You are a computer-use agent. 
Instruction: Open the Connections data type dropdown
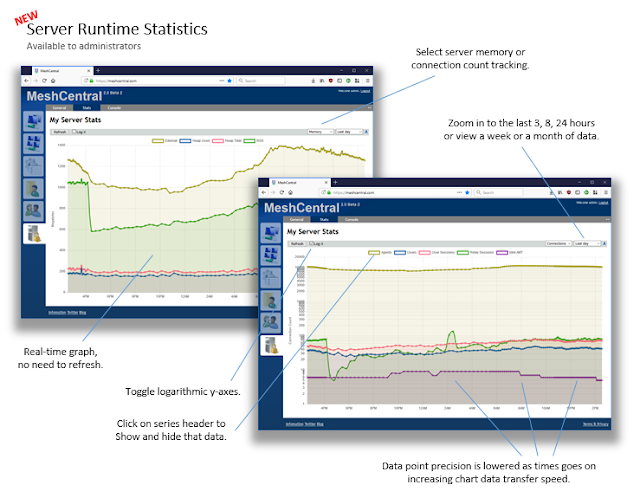click(x=558, y=244)
